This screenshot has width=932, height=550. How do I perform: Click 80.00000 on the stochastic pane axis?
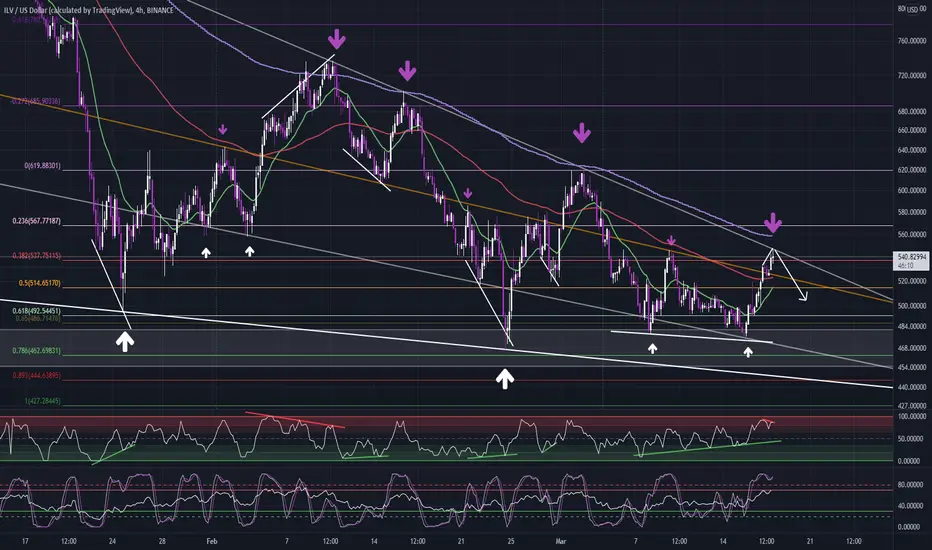click(912, 485)
